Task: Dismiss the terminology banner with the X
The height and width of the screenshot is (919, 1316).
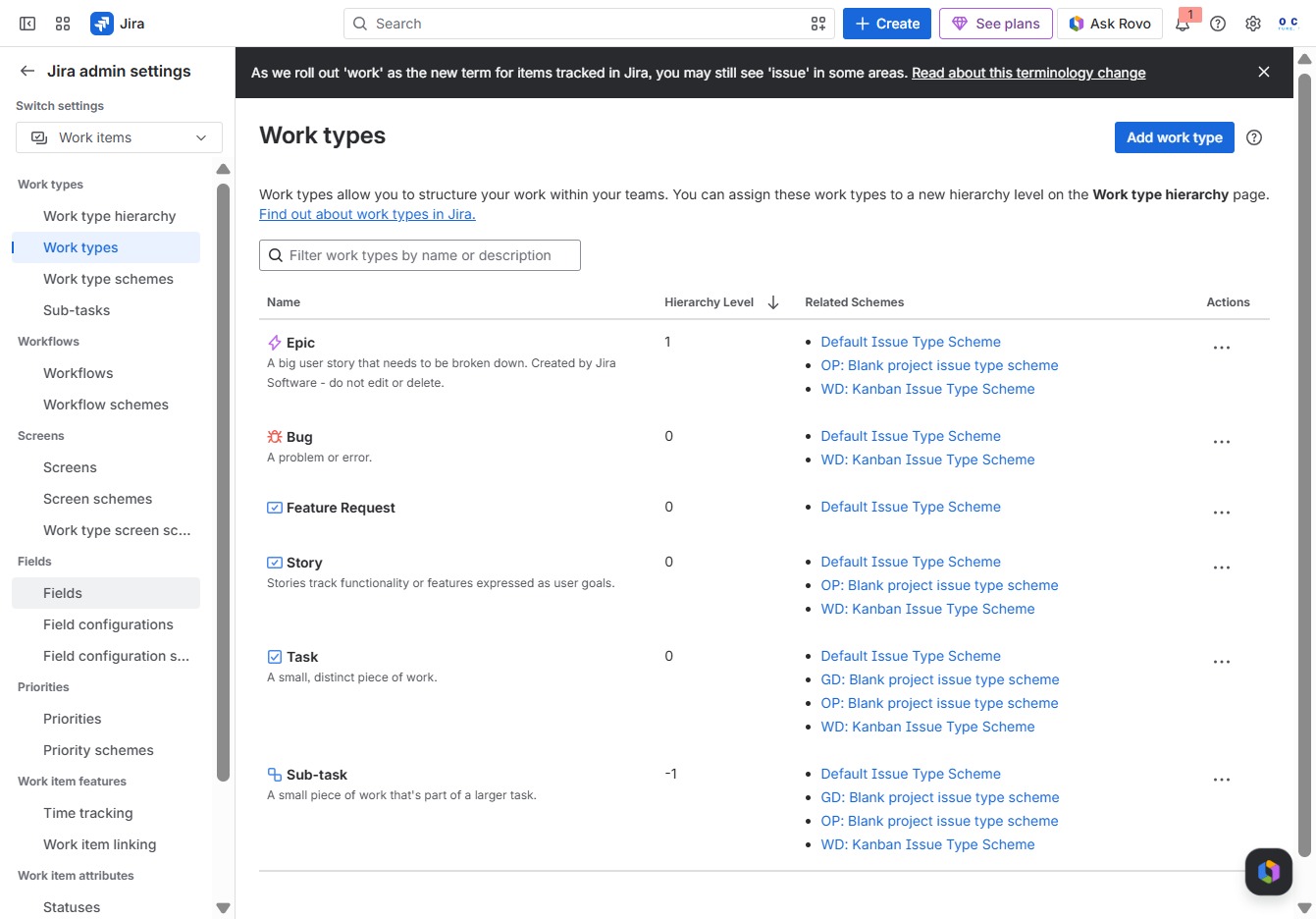Action: tap(1264, 72)
